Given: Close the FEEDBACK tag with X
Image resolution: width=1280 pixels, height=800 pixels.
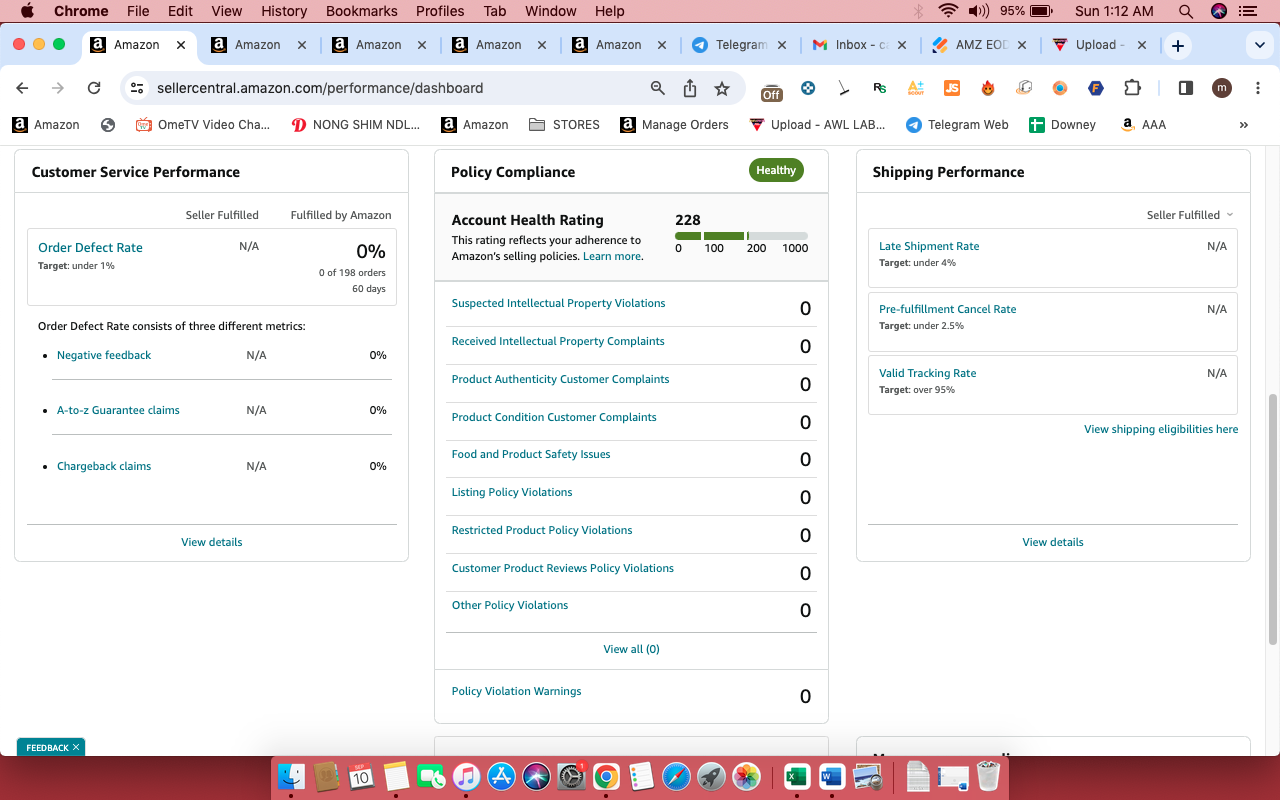Looking at the screenshot, I should (76, 747).
